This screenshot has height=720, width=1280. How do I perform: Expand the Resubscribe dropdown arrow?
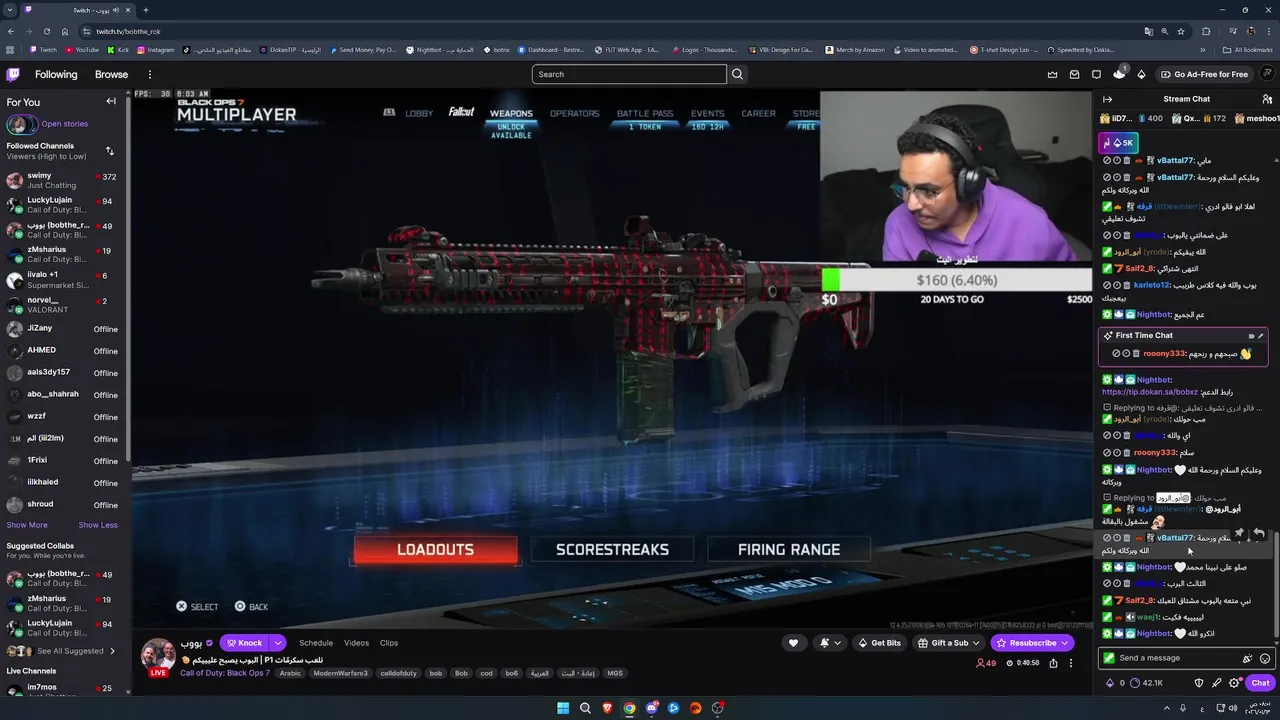tap(1065, 643)
